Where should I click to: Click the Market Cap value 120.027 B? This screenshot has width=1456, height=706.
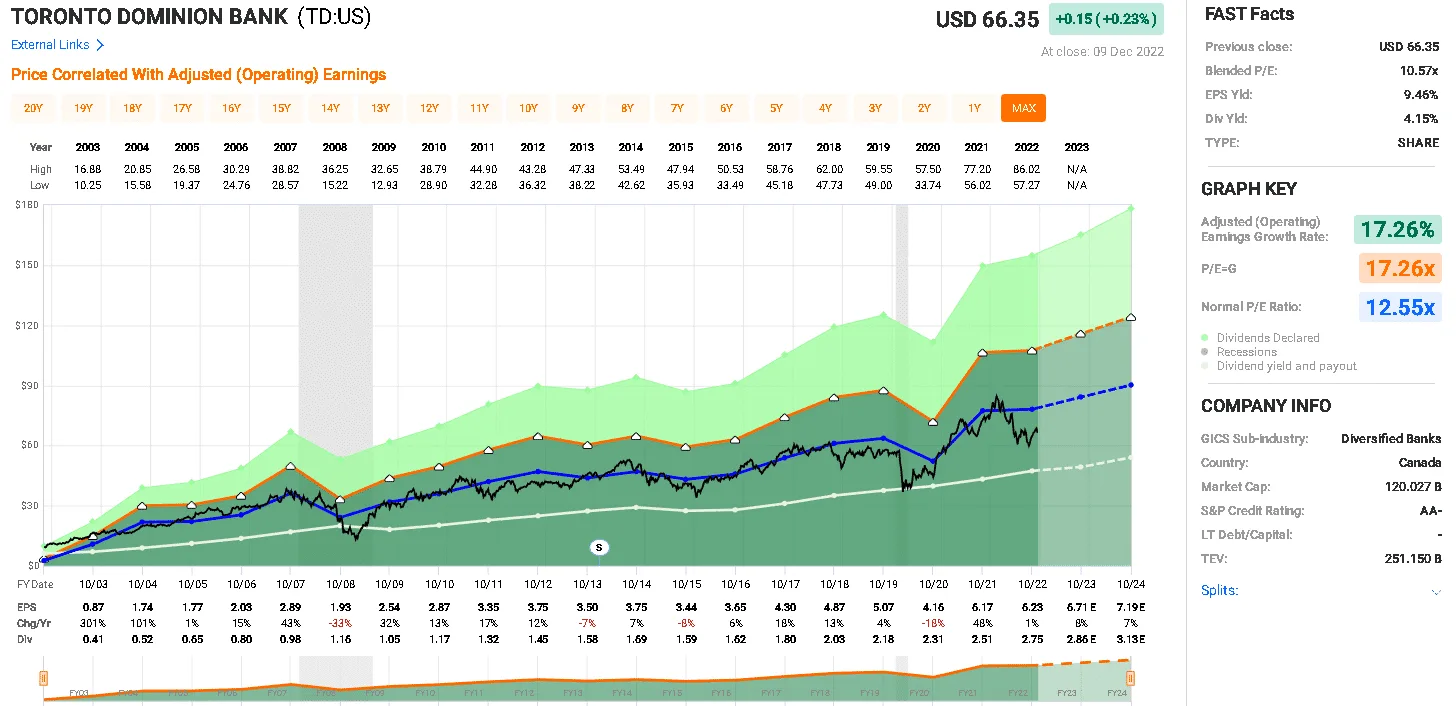point(1411,487)
